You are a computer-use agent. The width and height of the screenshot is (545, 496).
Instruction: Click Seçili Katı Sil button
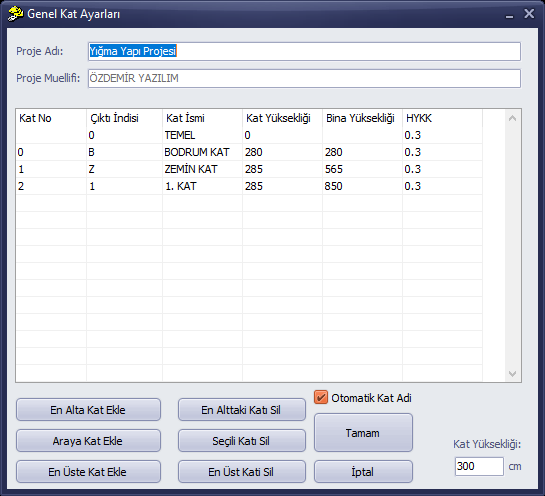coord(242,441)
